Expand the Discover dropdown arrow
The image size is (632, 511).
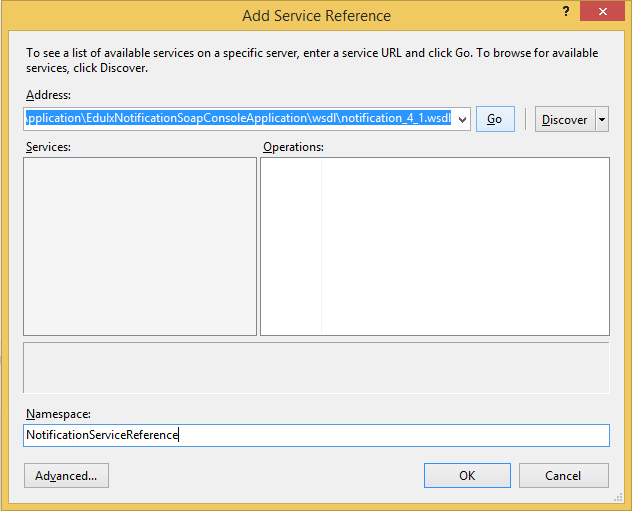(x=602, y=119)
